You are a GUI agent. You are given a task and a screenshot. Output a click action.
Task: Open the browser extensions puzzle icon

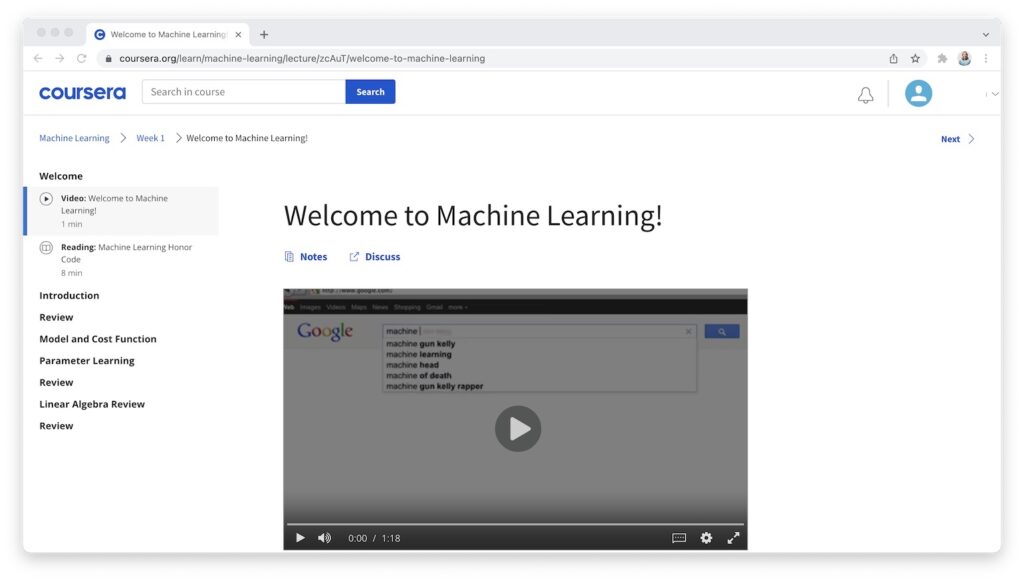coord(942,58)
